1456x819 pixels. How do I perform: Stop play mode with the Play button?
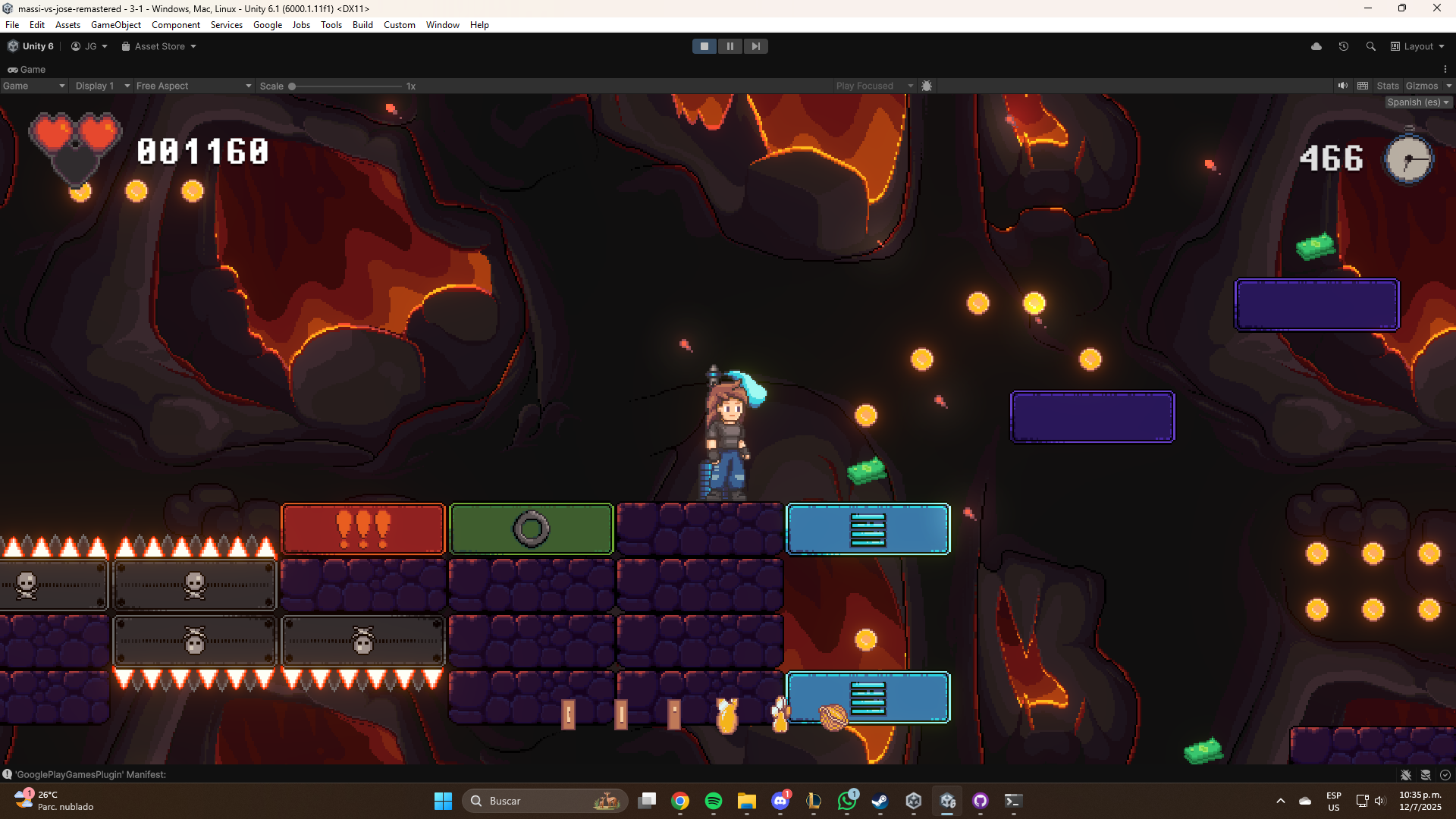point(704,46)
